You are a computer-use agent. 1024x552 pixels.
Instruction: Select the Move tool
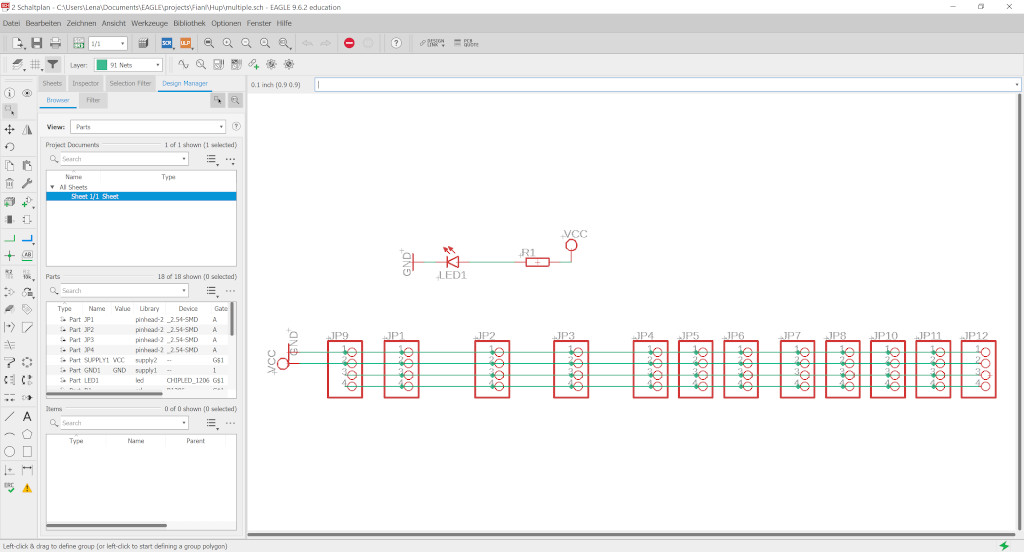pos(9,129)
